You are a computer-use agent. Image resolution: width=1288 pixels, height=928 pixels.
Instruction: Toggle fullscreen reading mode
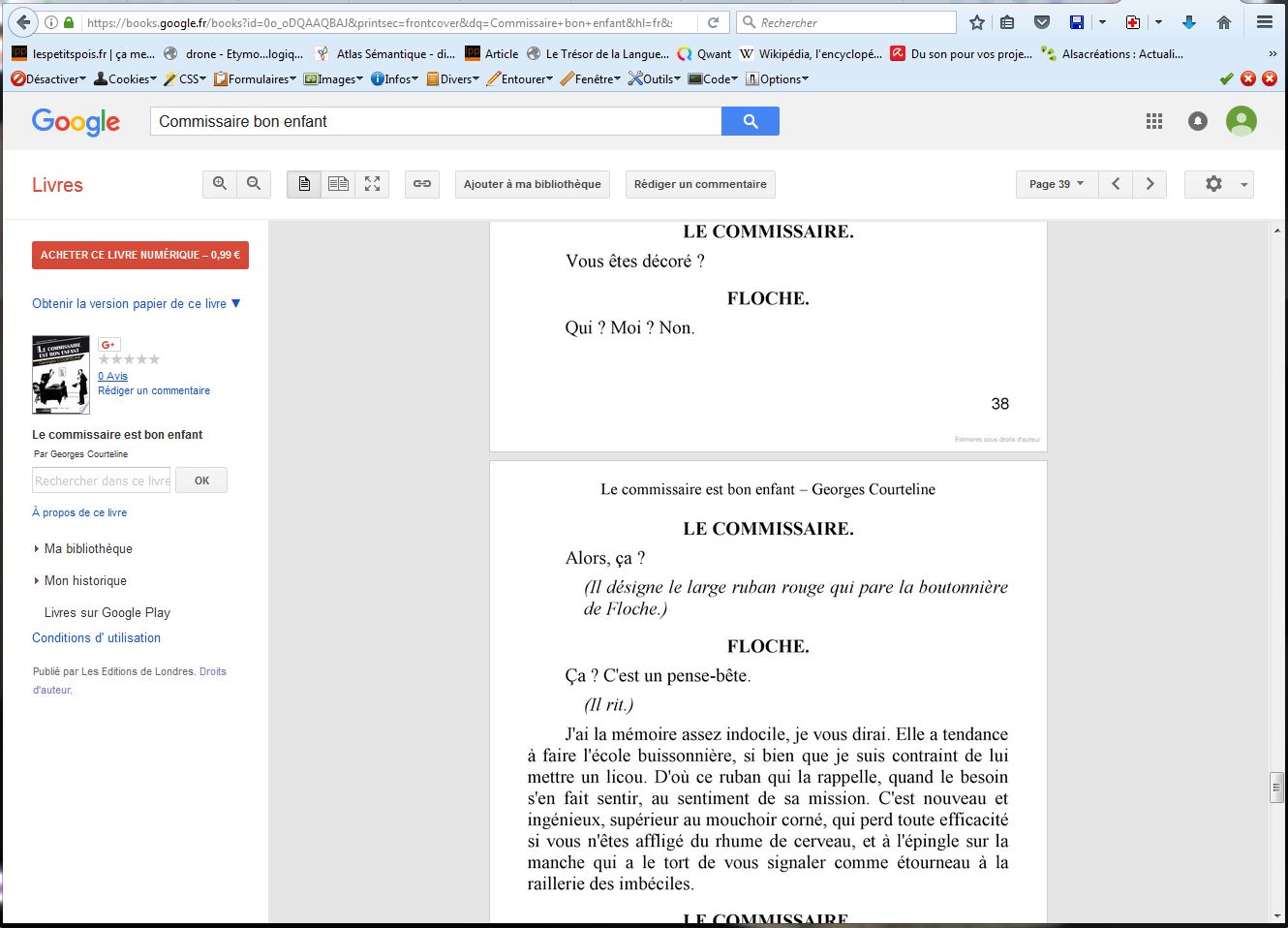point(372,184)
